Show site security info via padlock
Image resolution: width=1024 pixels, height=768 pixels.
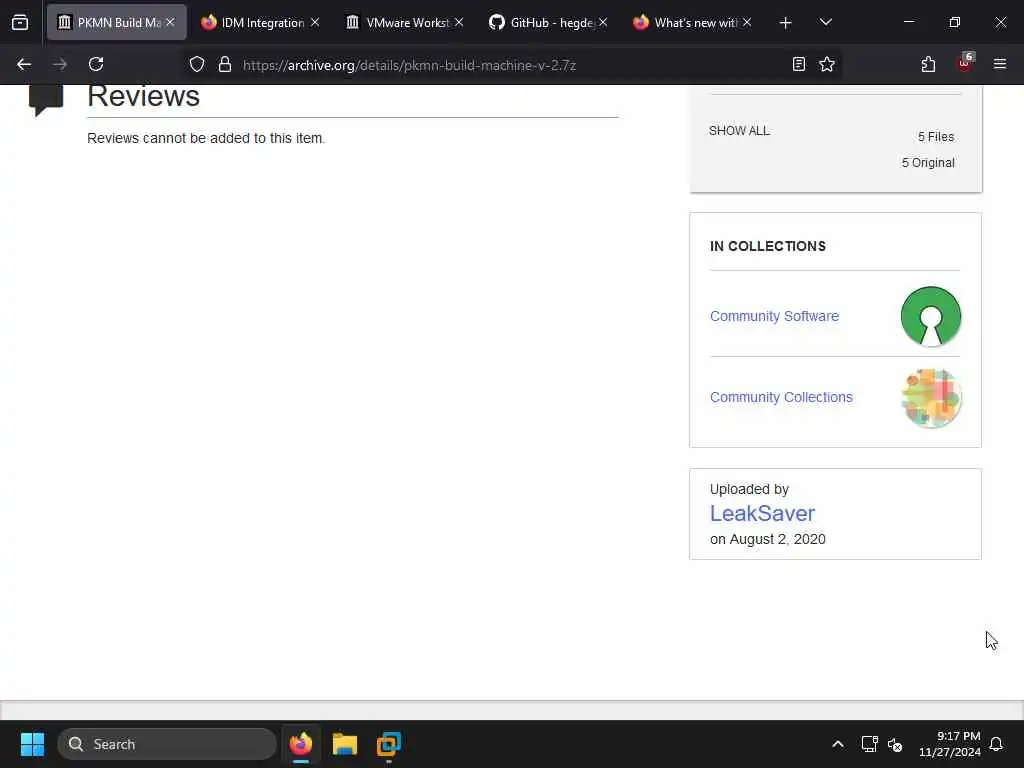(x=225, y=64)
